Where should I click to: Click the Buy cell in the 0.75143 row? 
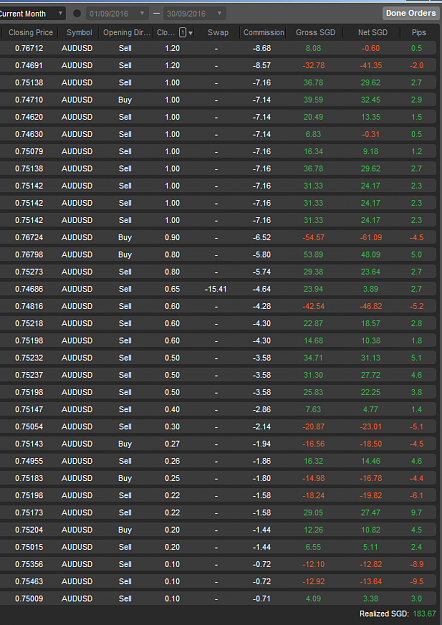pos(125,444)
